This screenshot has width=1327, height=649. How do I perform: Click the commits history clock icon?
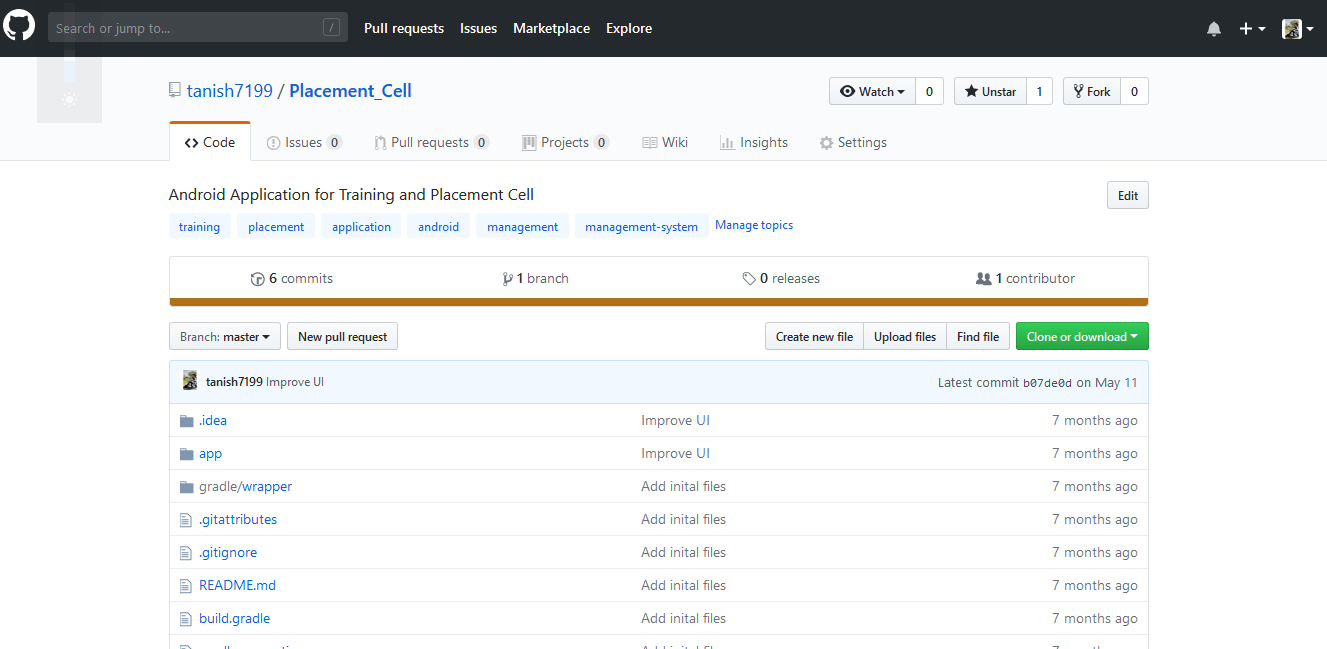click(257, 279)
